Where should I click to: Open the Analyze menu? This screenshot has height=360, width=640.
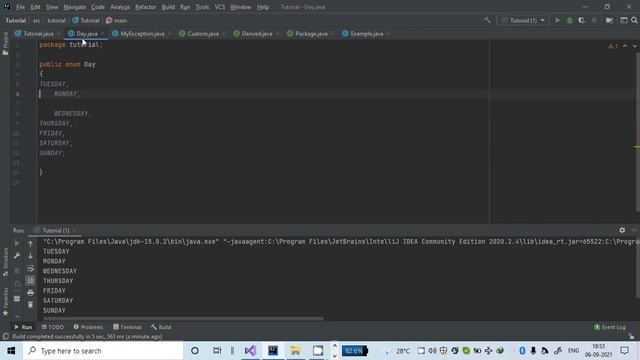[x=120, y=7]
